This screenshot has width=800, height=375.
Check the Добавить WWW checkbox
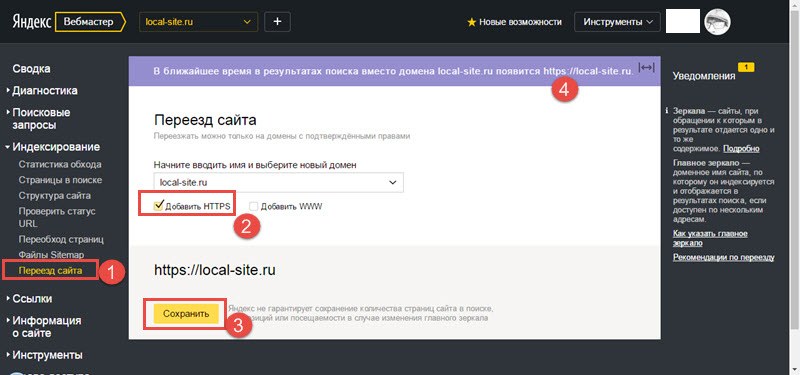[254, 206]
